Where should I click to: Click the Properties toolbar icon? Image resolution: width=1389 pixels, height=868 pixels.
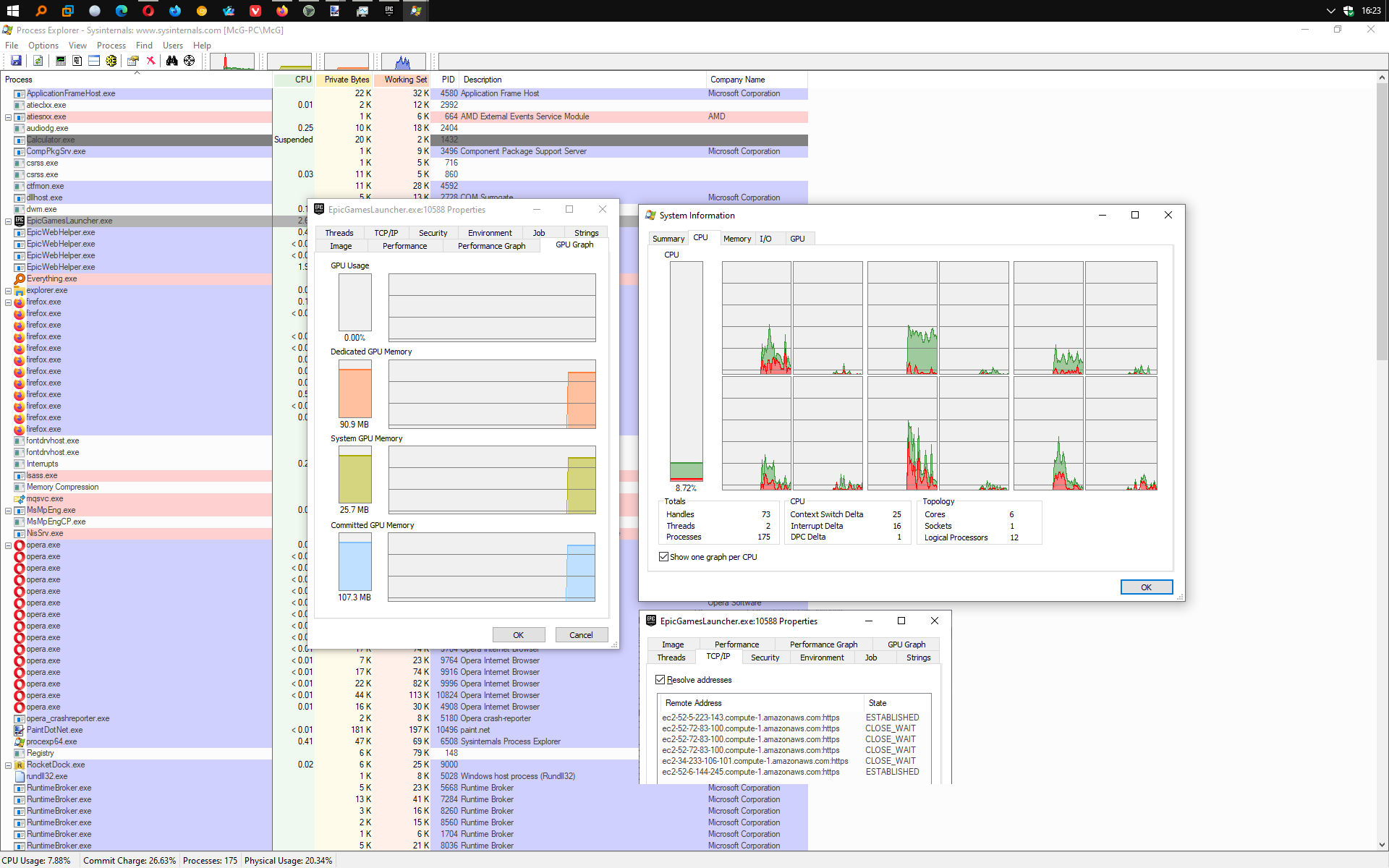pyautogui.click(x=133, y=61)
